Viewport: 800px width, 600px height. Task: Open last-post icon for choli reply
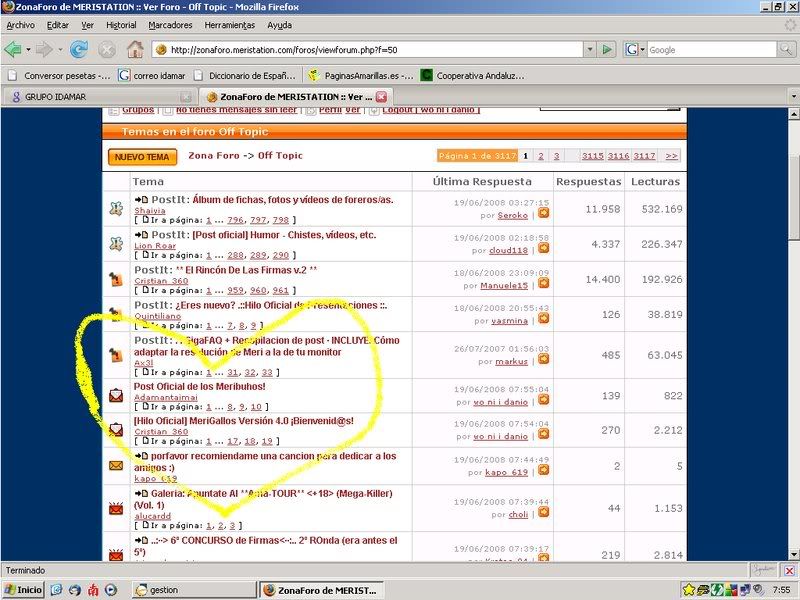(x=543, y=512)
